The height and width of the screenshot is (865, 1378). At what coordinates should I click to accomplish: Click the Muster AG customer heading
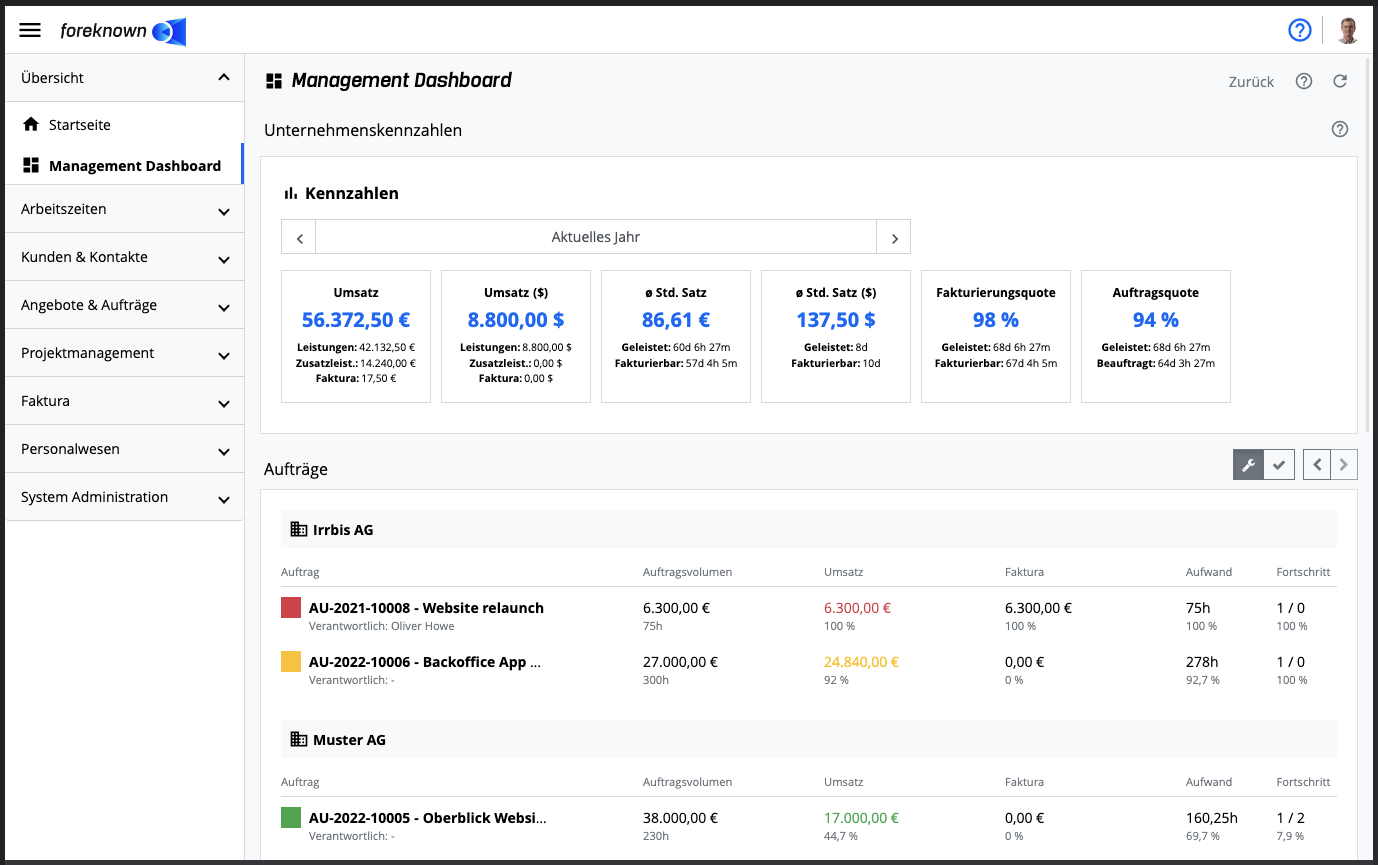(x=349, y=739)
